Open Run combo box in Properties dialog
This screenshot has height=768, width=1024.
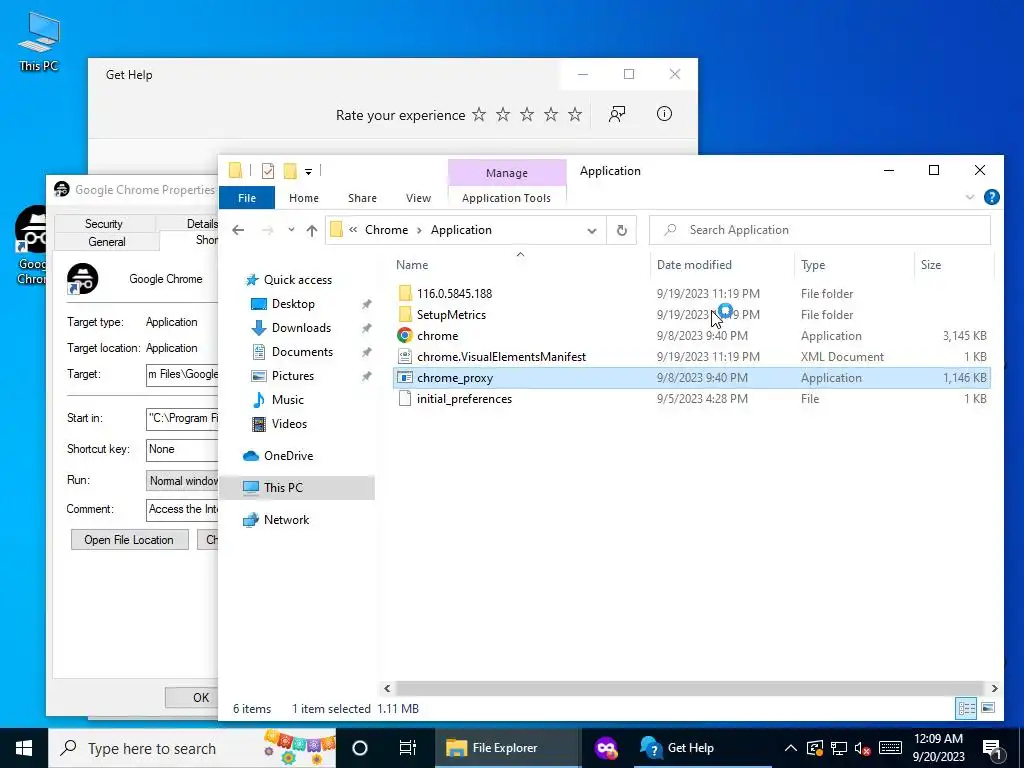182,481
